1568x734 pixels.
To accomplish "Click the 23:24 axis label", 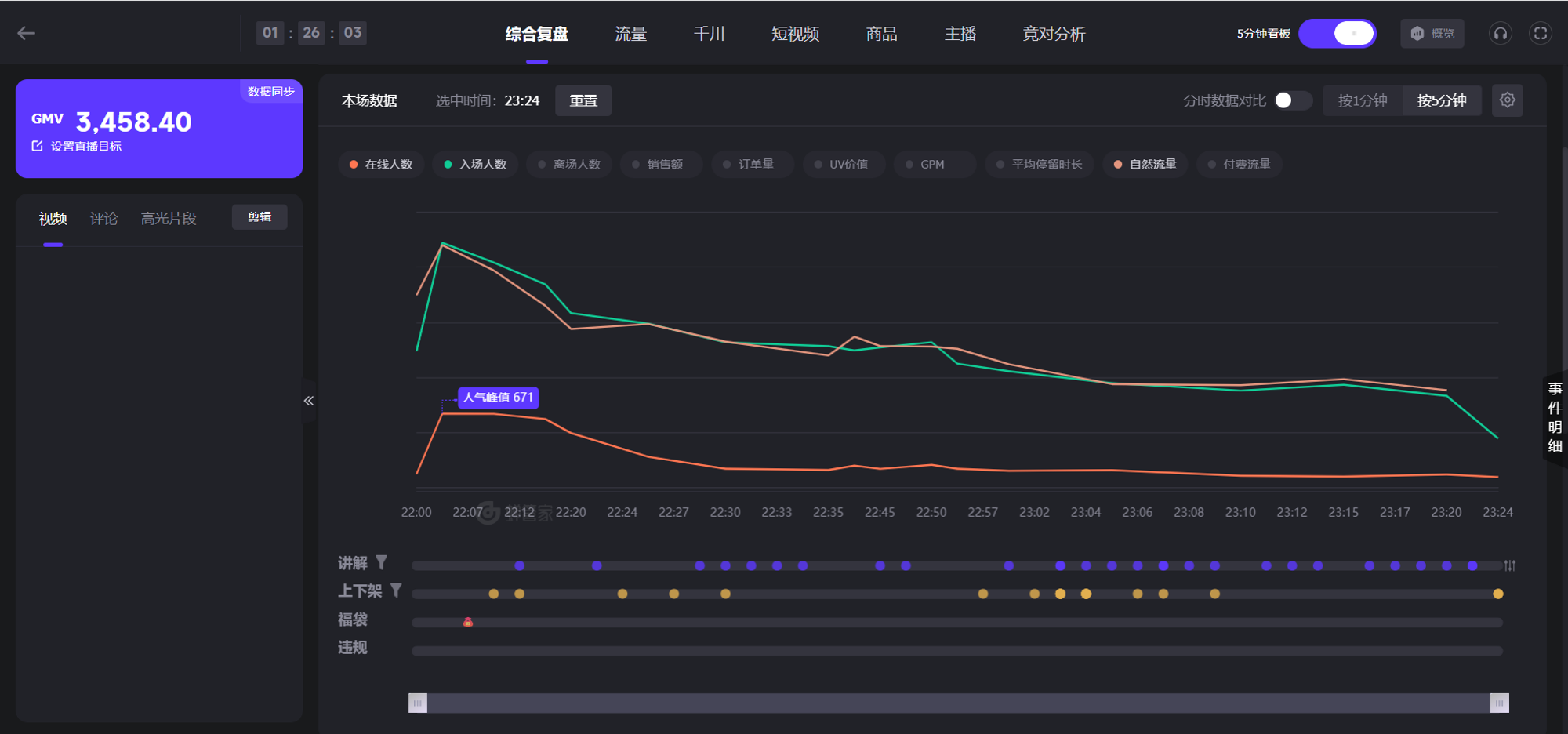I will (x=1497, y=512).
